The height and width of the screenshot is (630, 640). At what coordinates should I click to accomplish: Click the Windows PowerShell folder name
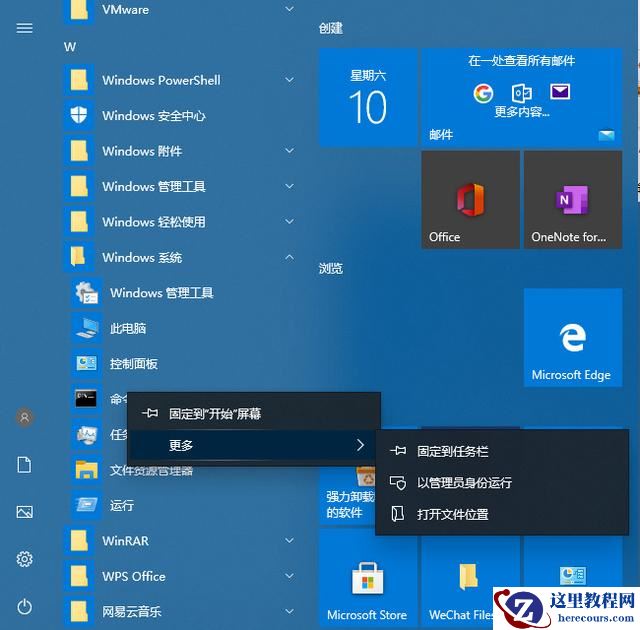(x=162, y=80)
